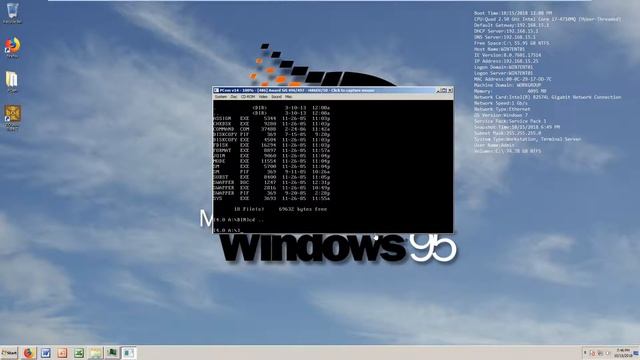Click the COMMAND COM line in DOS listing
The image size is (640, 360).
click(271, 129)
